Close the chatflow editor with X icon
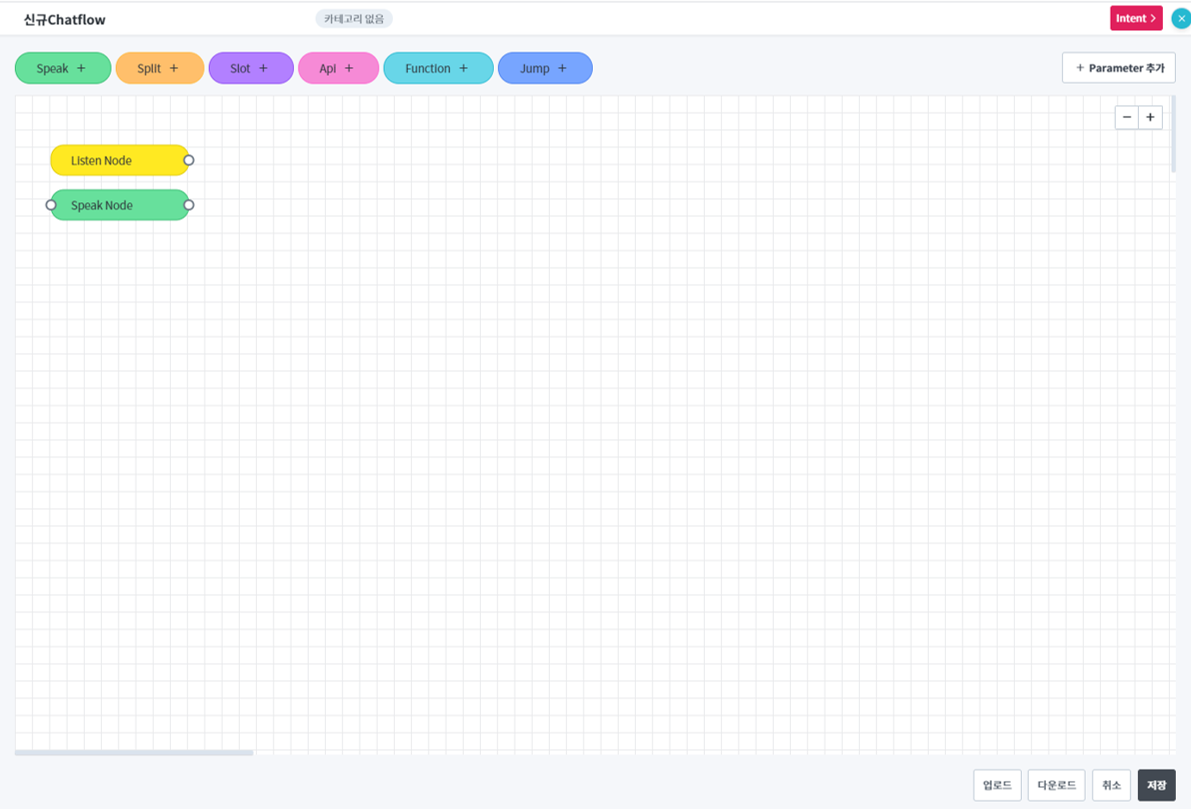Image resolution: width=1191 pixels, height=811 pixels. click(1181, 18)
